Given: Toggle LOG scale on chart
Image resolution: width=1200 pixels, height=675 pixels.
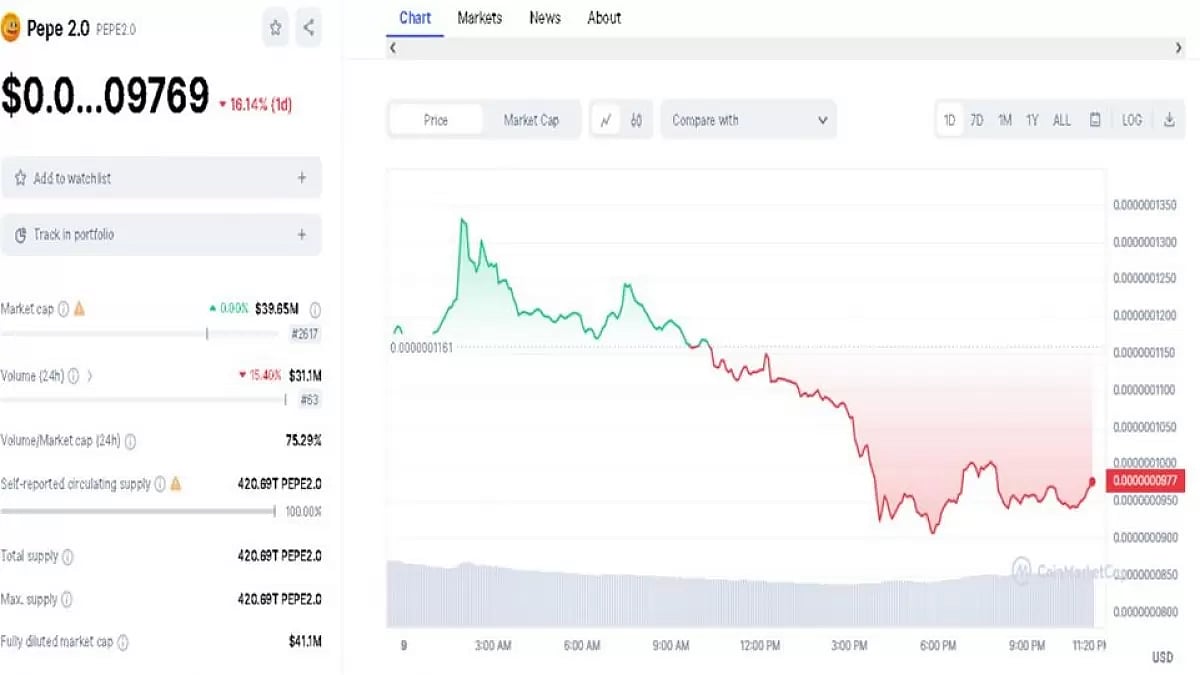Looking at the screenshot, I should point(1131,120).
